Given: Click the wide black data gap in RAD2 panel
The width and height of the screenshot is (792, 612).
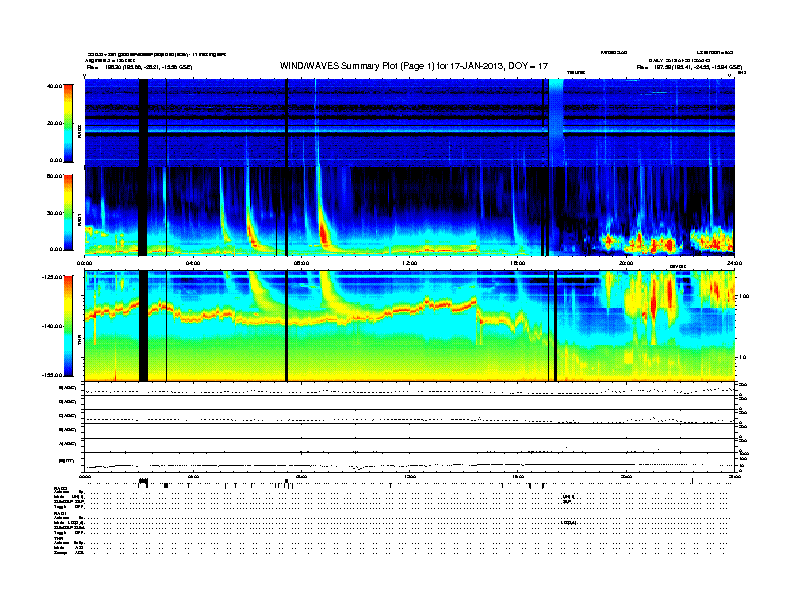Looking at the screenshot, I should click(143, 122).
